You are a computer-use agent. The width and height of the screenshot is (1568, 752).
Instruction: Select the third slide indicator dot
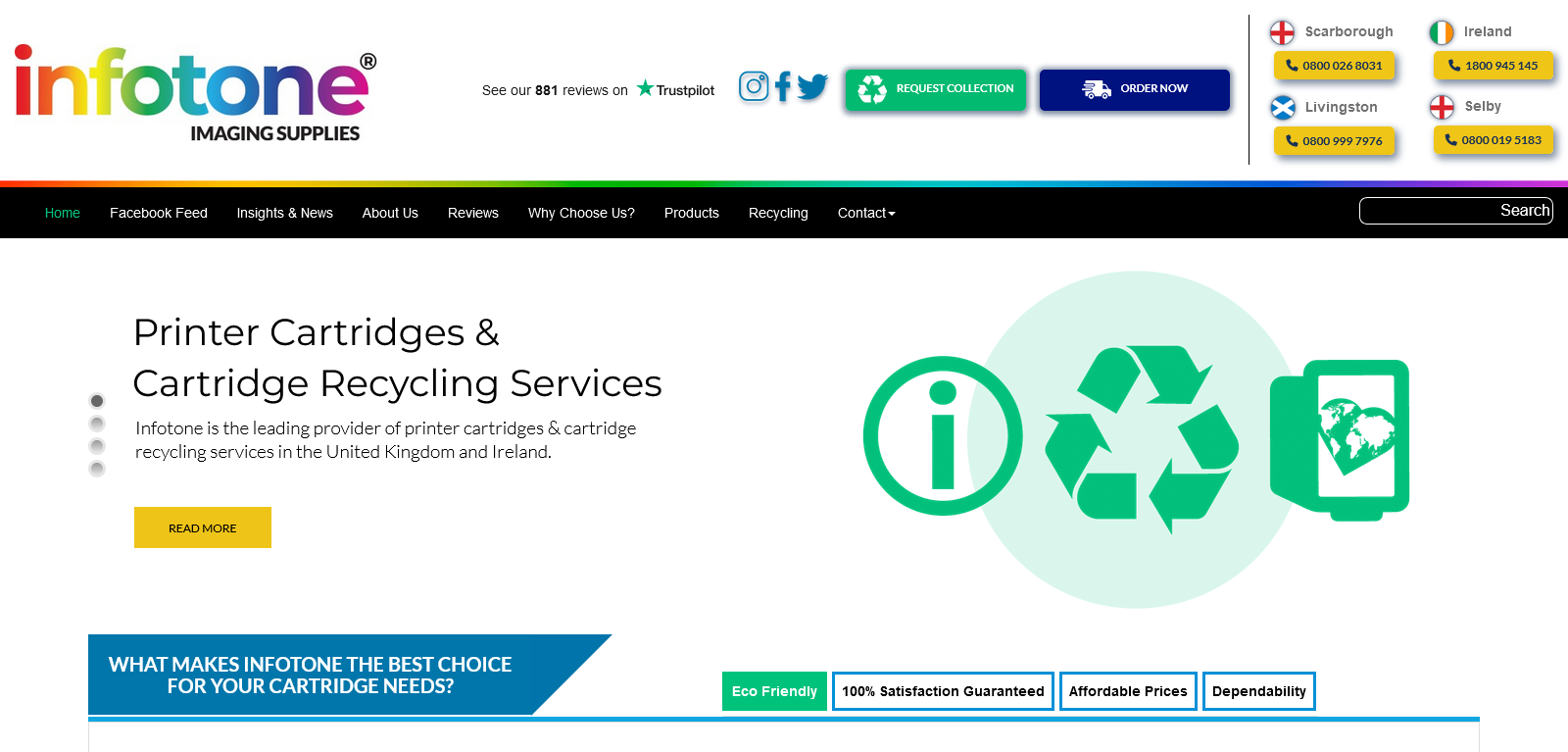coord(97,446)
